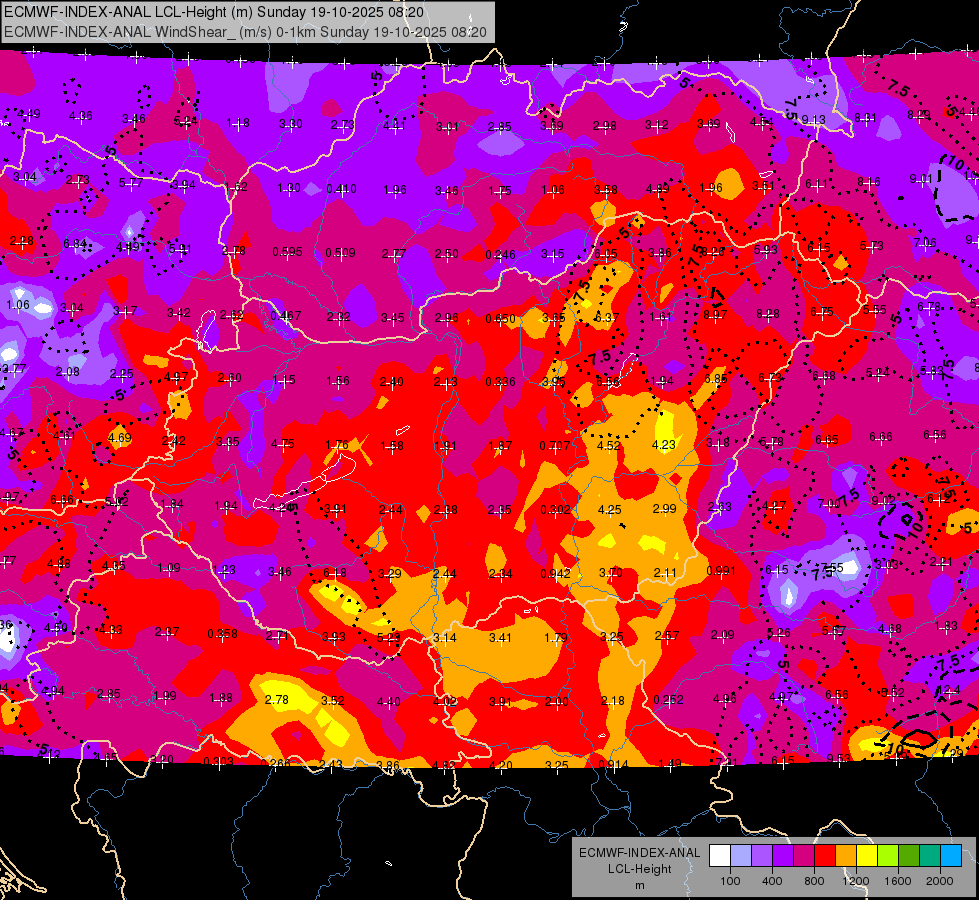Click the wind shear value 0.942

coord(556,573)
